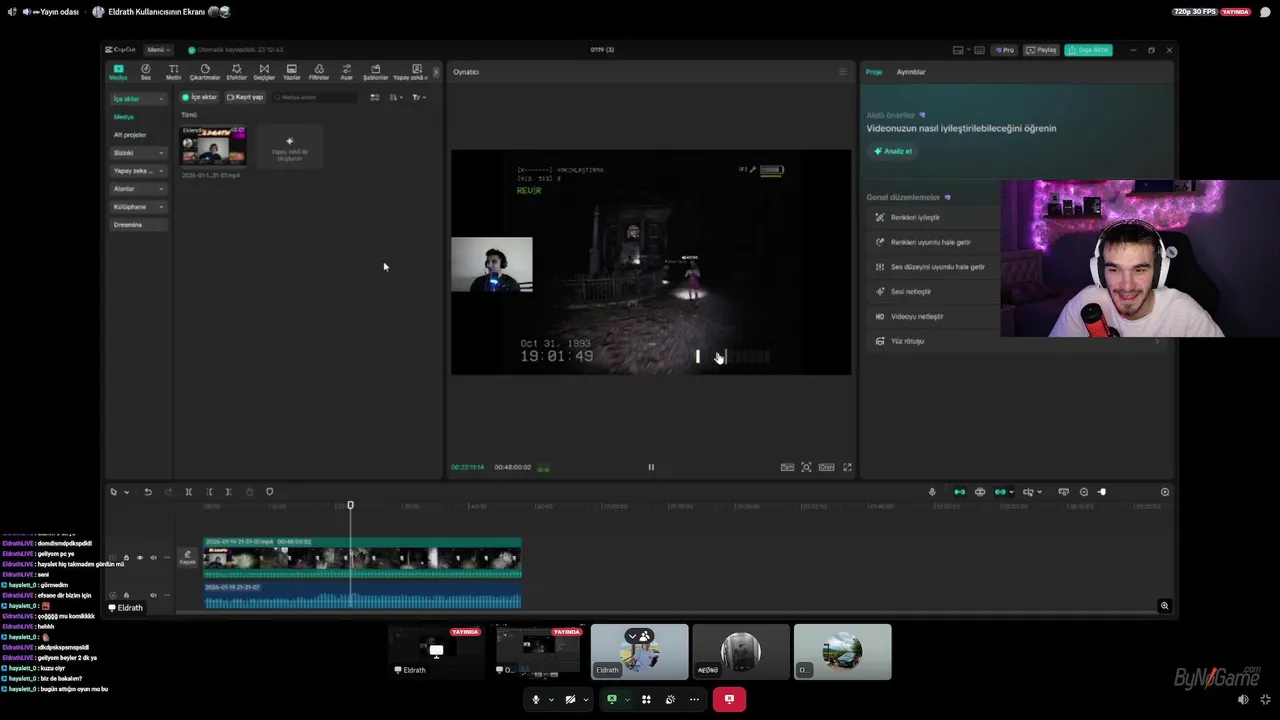Image resolution: width=1280 pixels, height=720 pixels.
Task: Split clip at playhead icon
Action: point(188,492)
